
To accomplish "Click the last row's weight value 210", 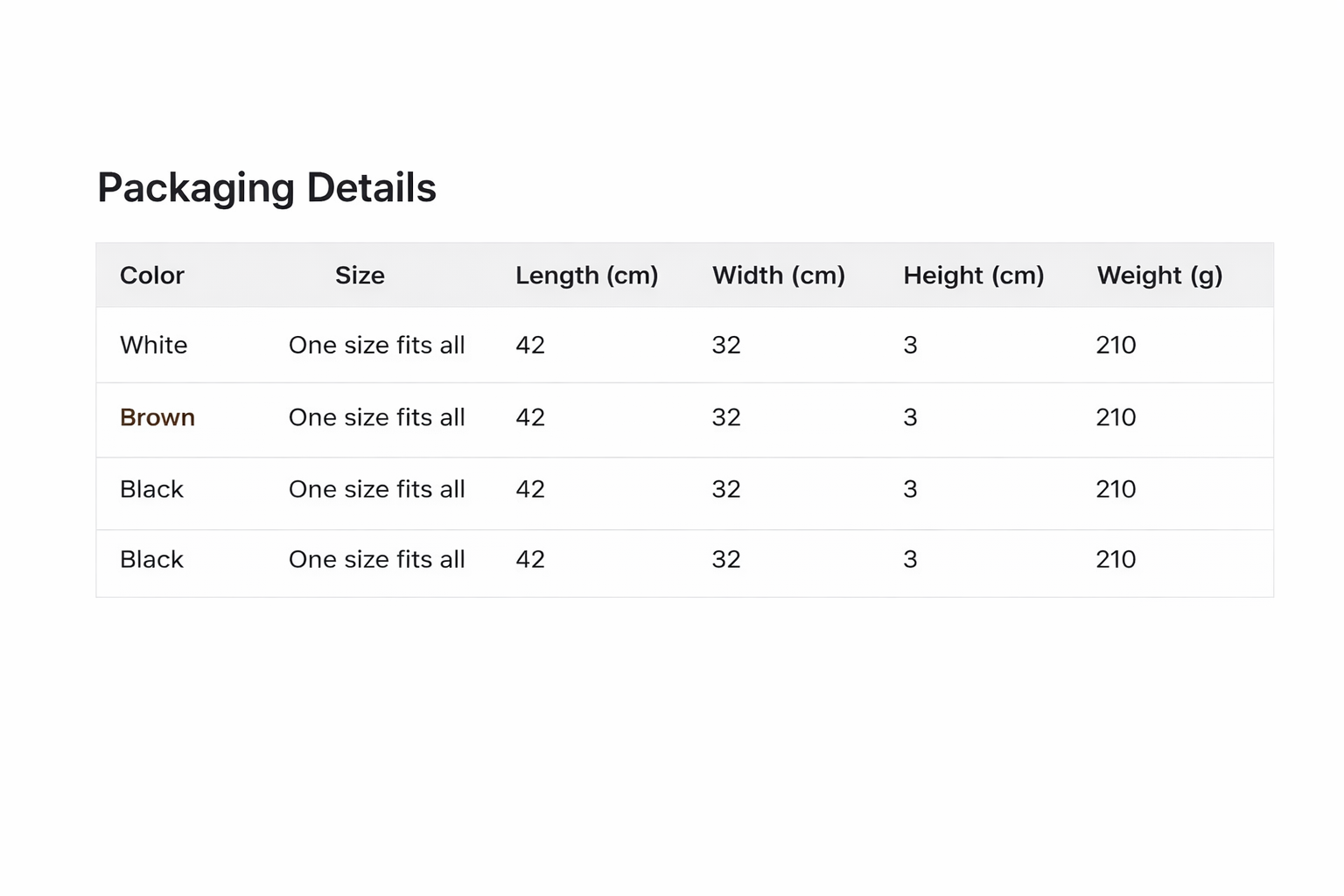I will click(x=1116, y=559).
